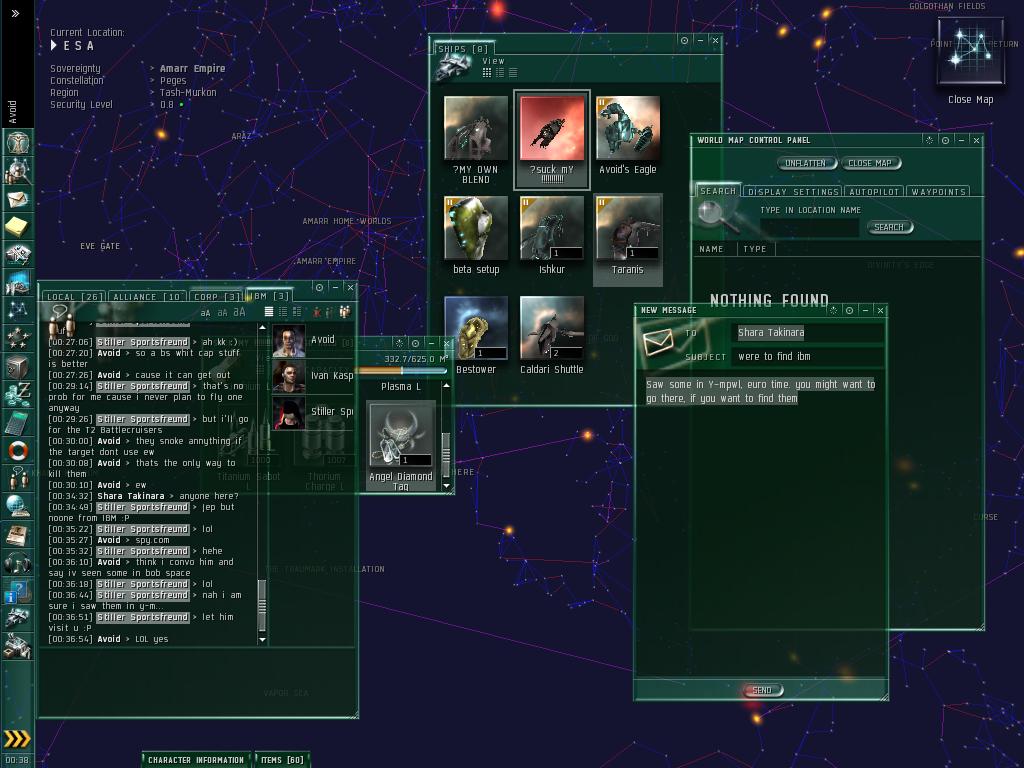Viewport: 1024px width, 768px height.
Task: Switch chat to compact text-only view mode
Action: pyautogui.click(x=268, y=312)
